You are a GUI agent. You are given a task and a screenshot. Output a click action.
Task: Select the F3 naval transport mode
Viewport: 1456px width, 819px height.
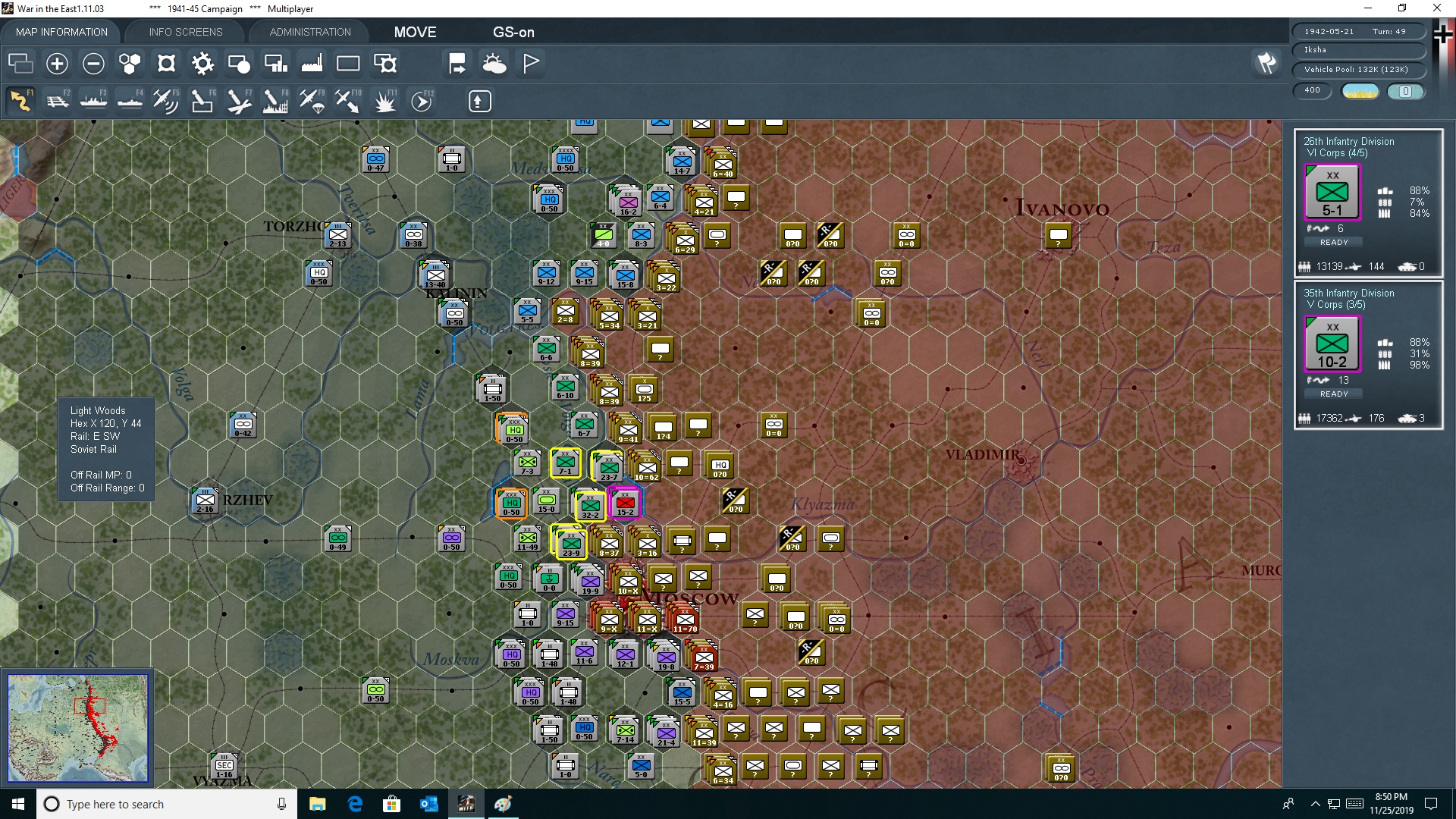coord(93,101)
